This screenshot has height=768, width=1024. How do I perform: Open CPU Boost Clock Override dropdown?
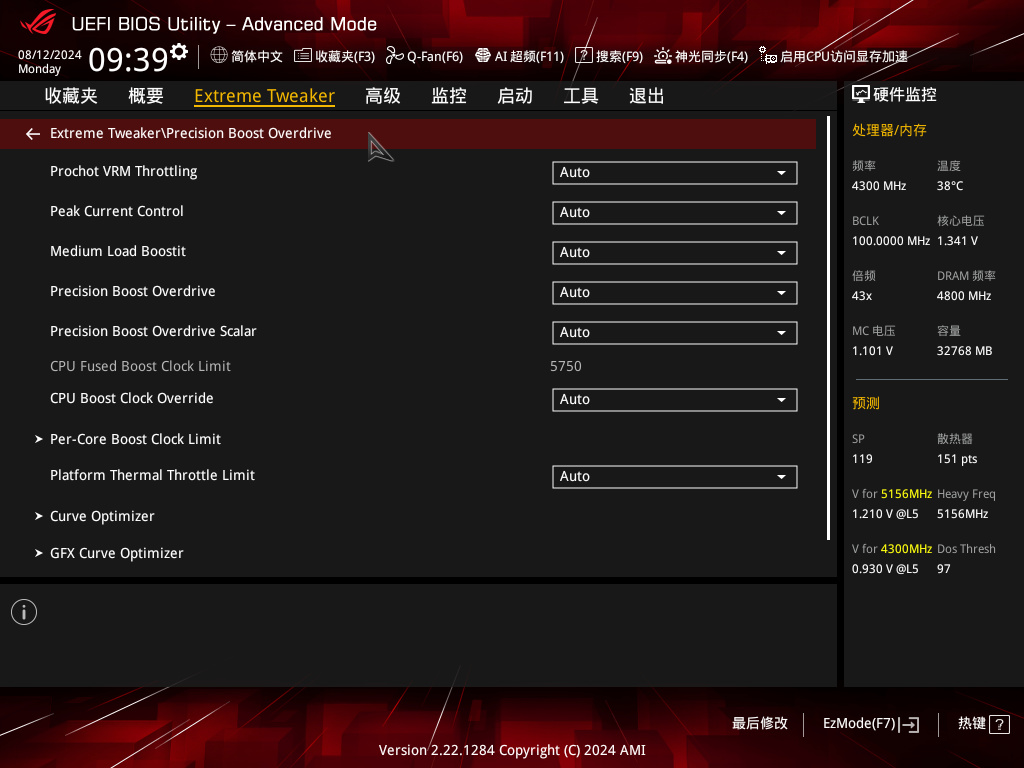[675, 399]
